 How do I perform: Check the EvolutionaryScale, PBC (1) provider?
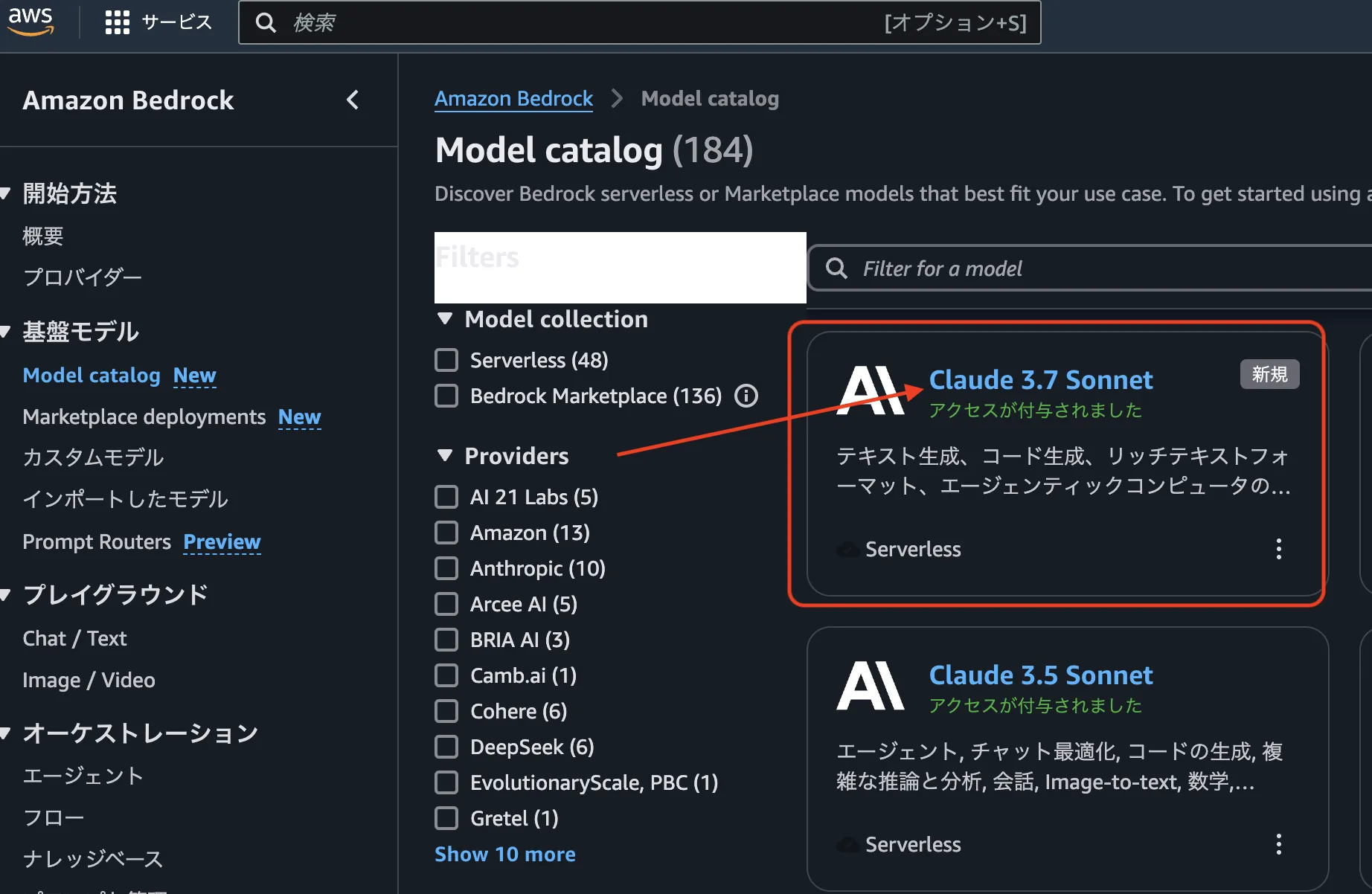(446, 782)
